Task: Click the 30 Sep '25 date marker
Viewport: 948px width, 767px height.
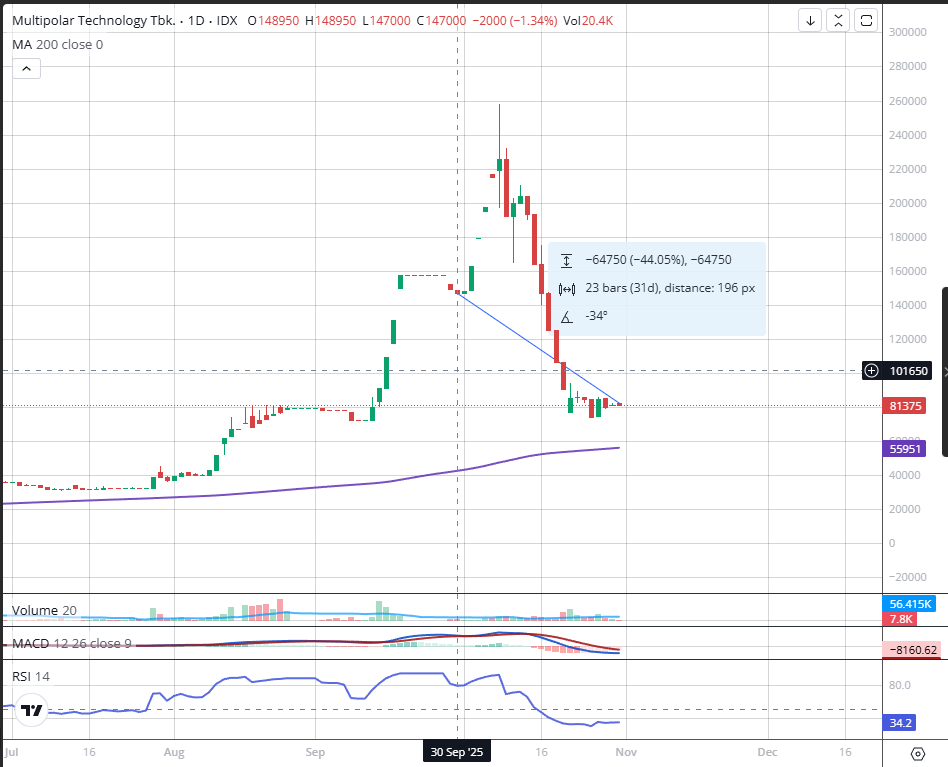Action: tap(457, 752)
